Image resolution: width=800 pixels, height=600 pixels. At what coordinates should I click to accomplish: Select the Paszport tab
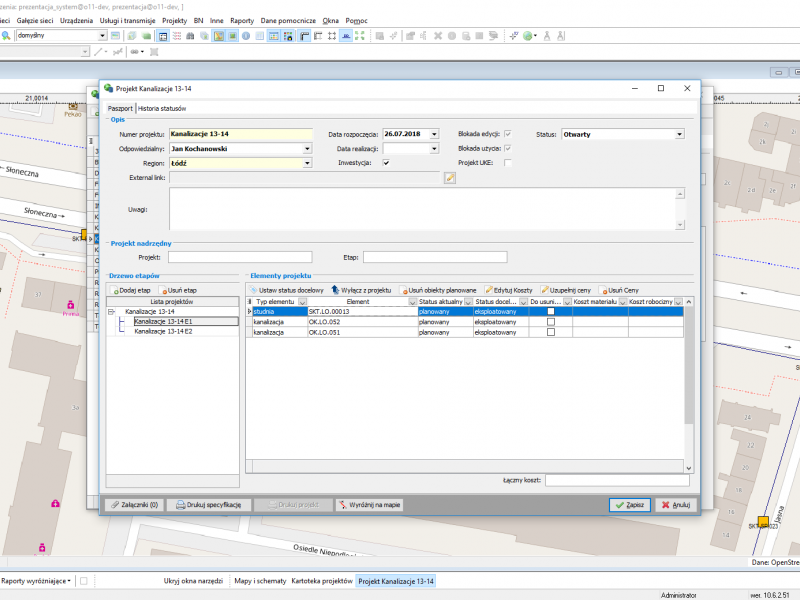(x=120, y=108)
